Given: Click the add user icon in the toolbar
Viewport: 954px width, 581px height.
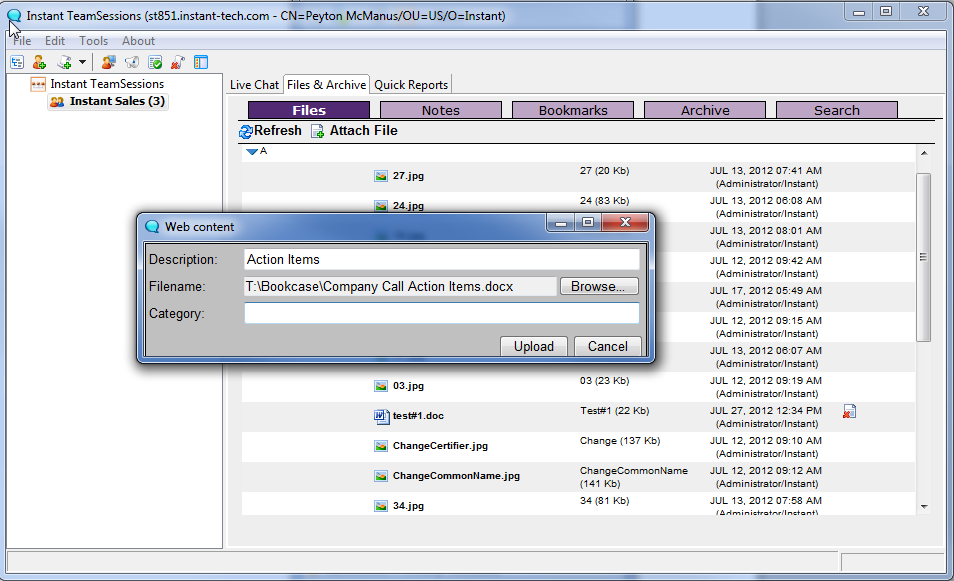Looking at the screenshot, I should click(x=40, y=62).
